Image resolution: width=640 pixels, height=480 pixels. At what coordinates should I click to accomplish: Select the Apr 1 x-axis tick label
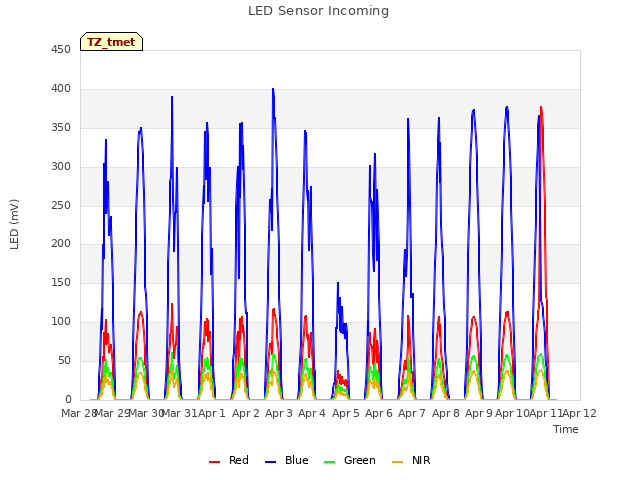[x=212, y=413]
